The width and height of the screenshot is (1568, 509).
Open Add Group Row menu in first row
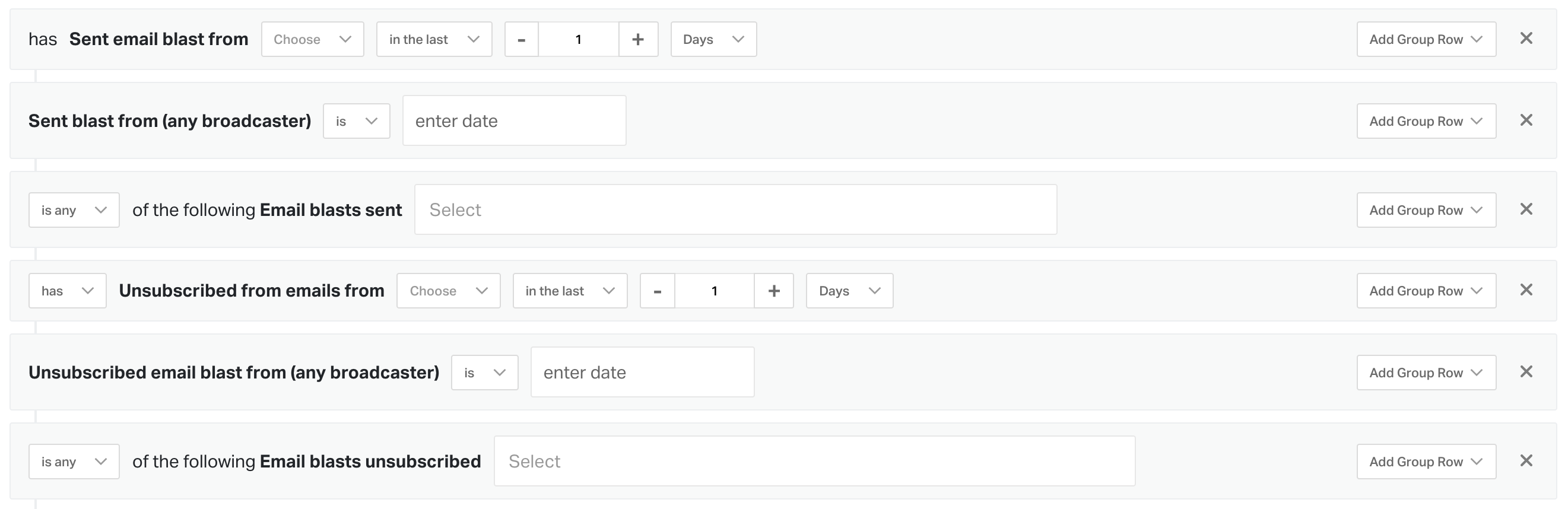1426,40
